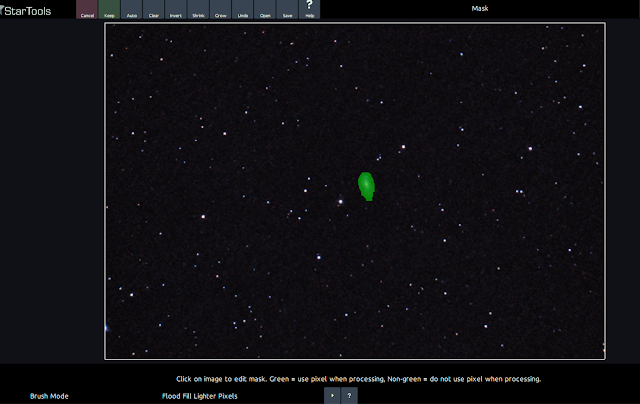Click the green masked blob in image
640x404 pixels.
click(x=366, y=185)
